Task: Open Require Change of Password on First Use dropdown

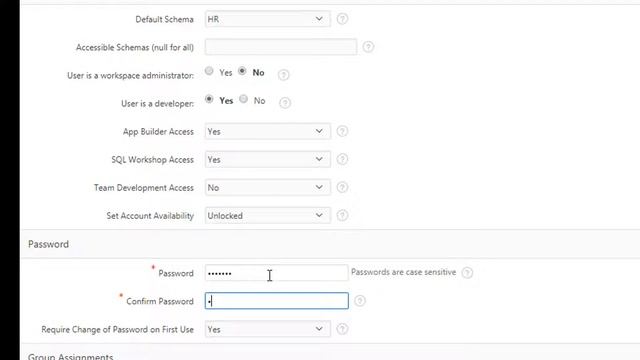Action: 267,329
